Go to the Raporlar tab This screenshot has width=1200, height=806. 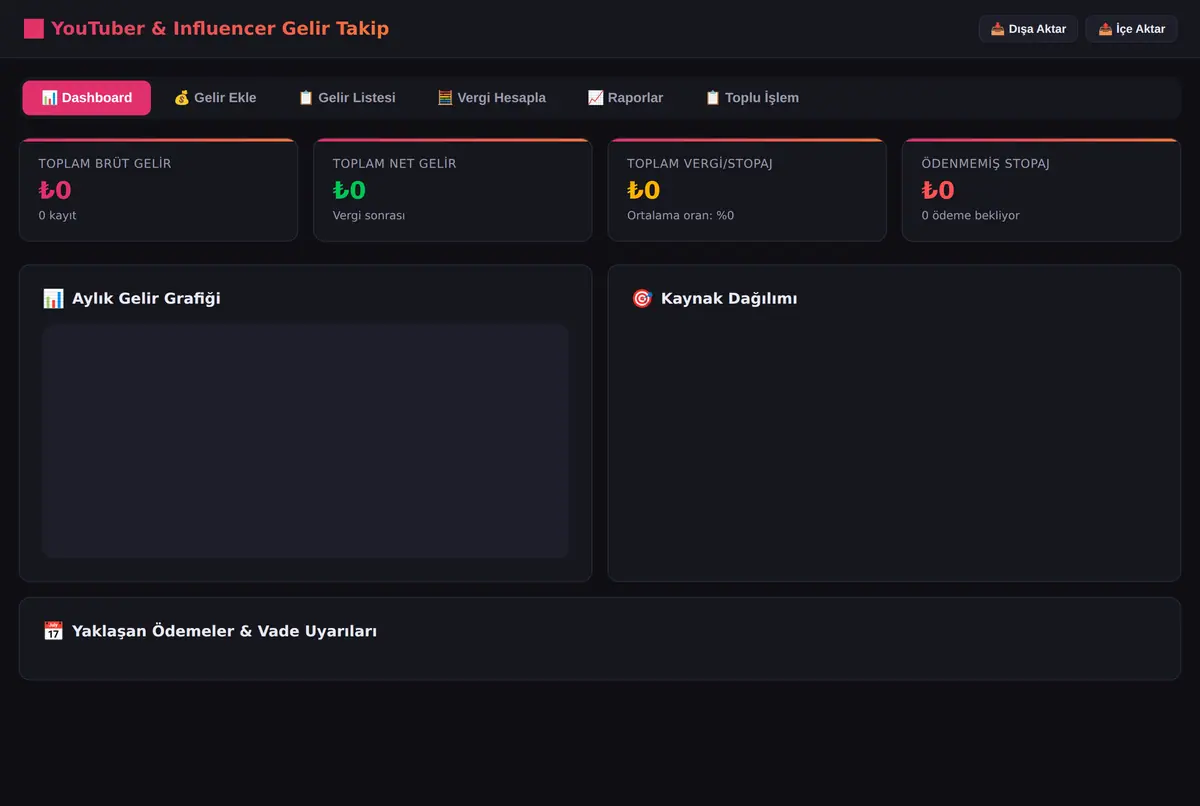pyautogui.click(x=625, y=98)
